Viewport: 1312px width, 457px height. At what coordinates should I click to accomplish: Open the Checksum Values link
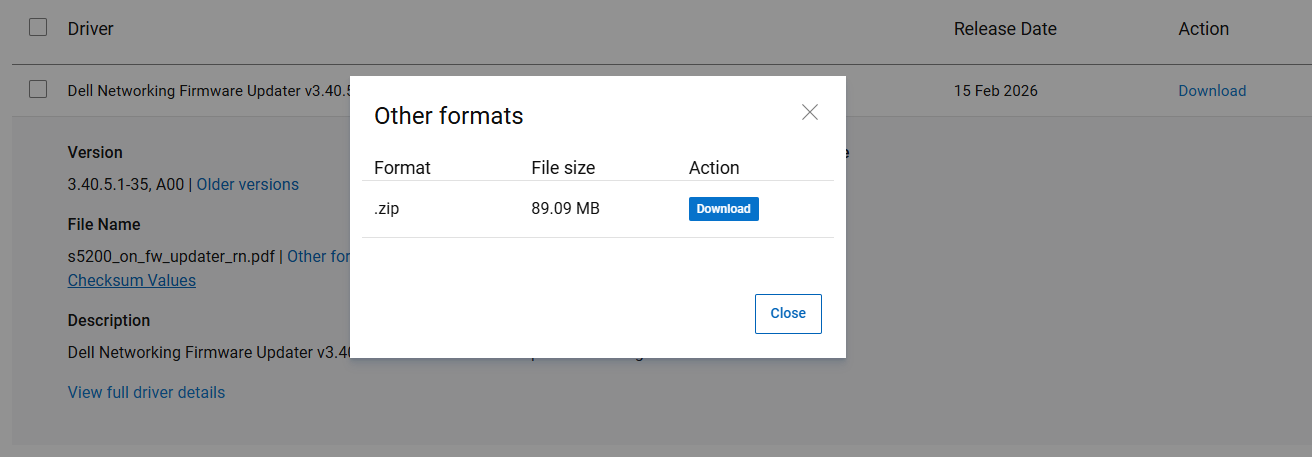[132, 280]
